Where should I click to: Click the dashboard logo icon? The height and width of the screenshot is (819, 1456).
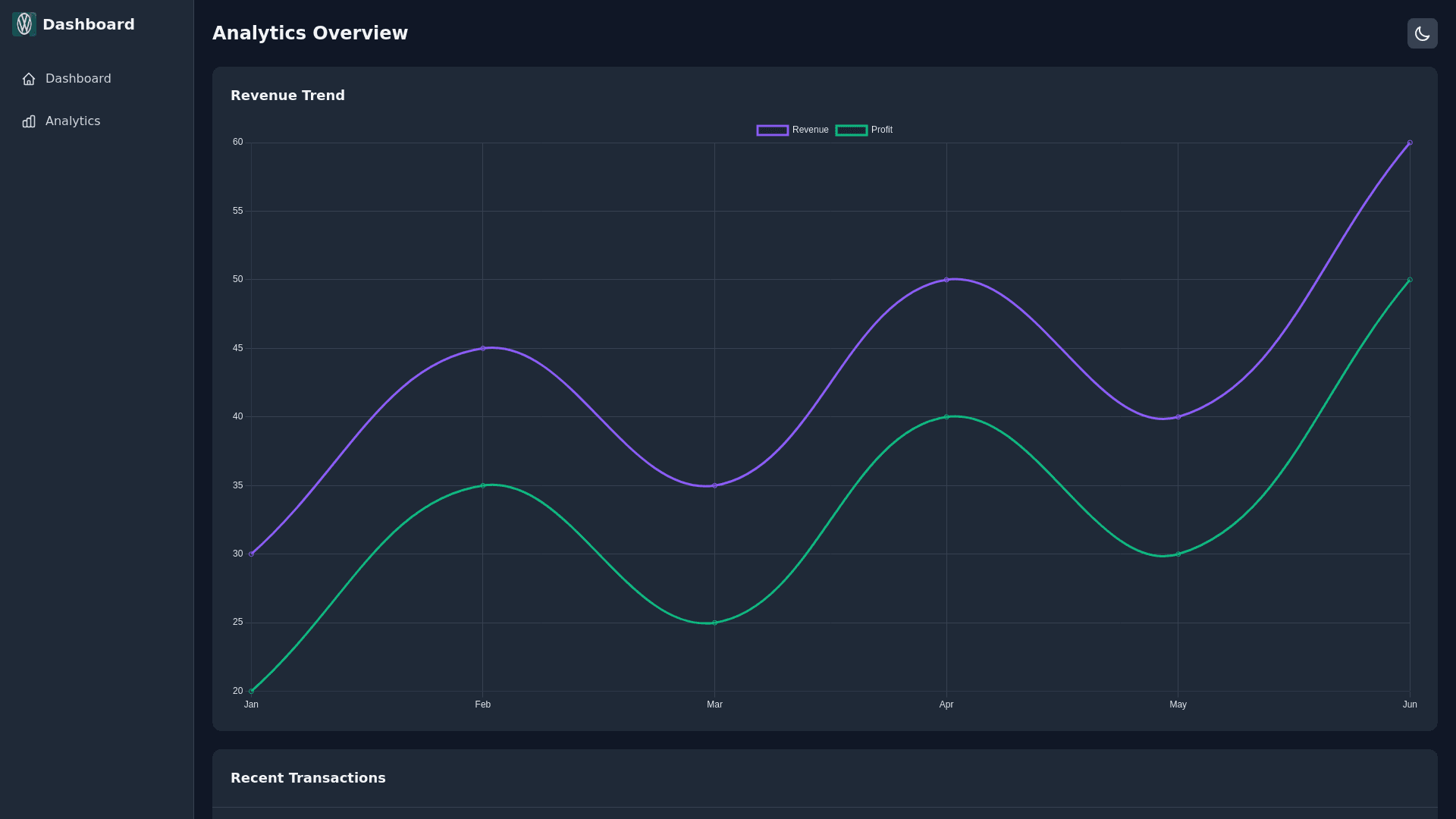coord(24,24)
